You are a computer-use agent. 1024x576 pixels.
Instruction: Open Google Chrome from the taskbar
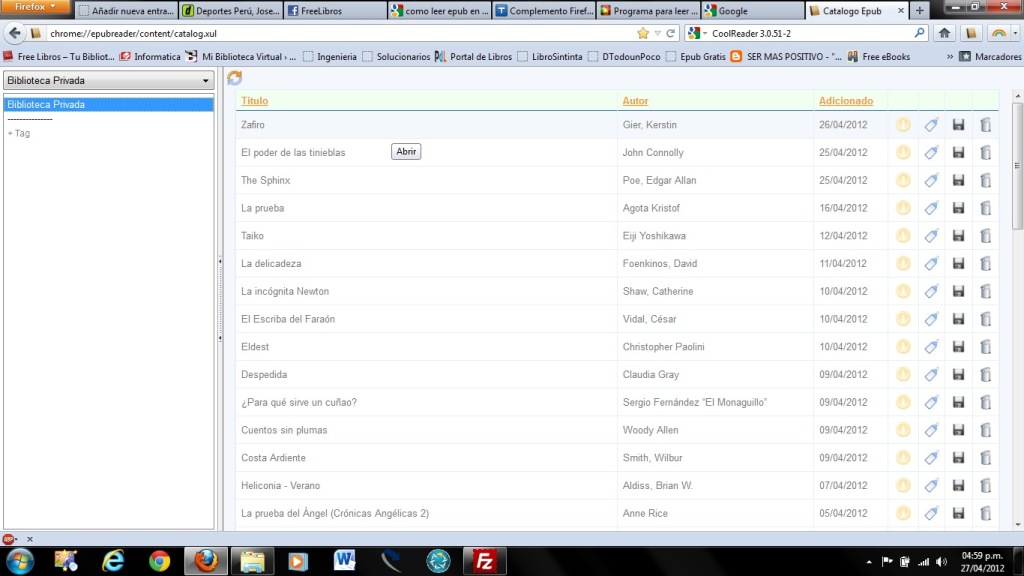tap(159, 560)
